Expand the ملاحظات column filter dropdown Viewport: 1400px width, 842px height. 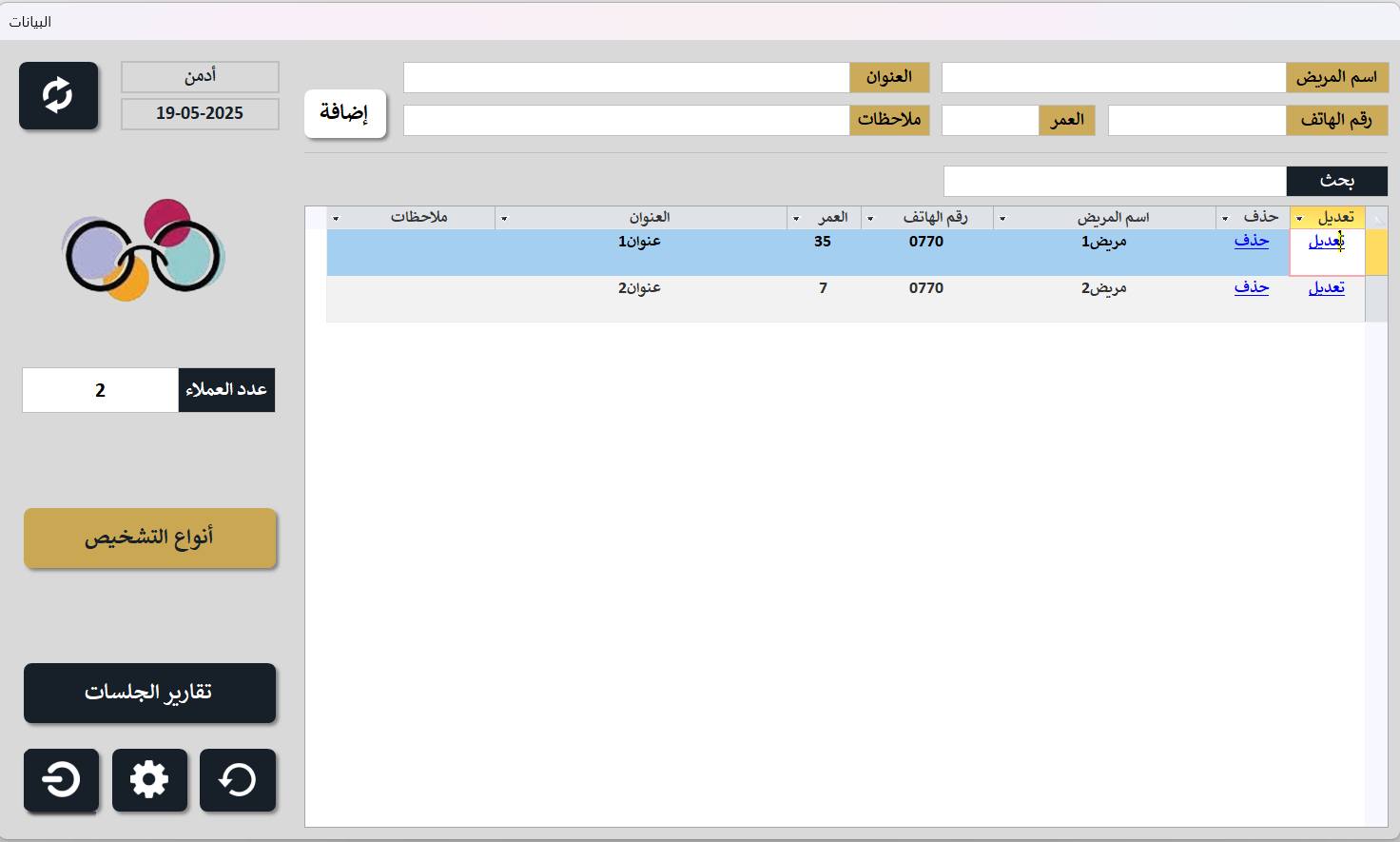tap(336, 219)
